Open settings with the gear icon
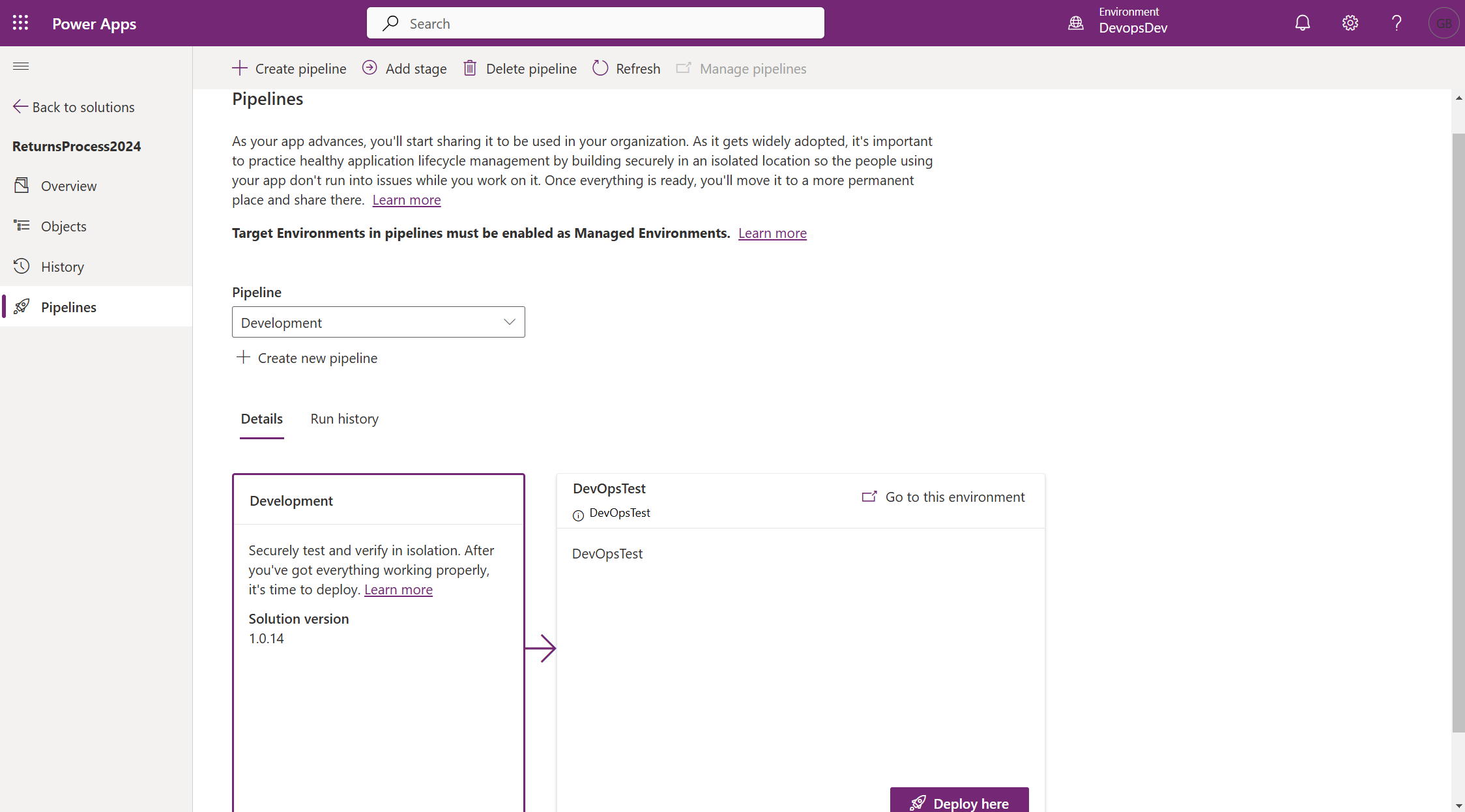Image resolution: width=1465 pixels, height=812 pixels. 1350,23
